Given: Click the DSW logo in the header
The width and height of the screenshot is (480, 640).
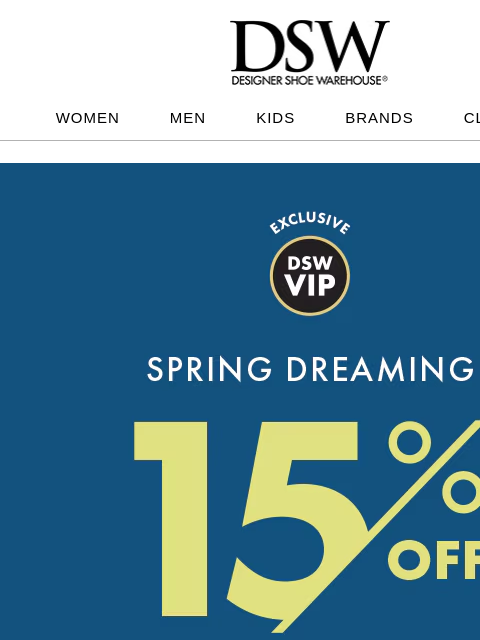Looking at the screenshot, I should (309, 52).
